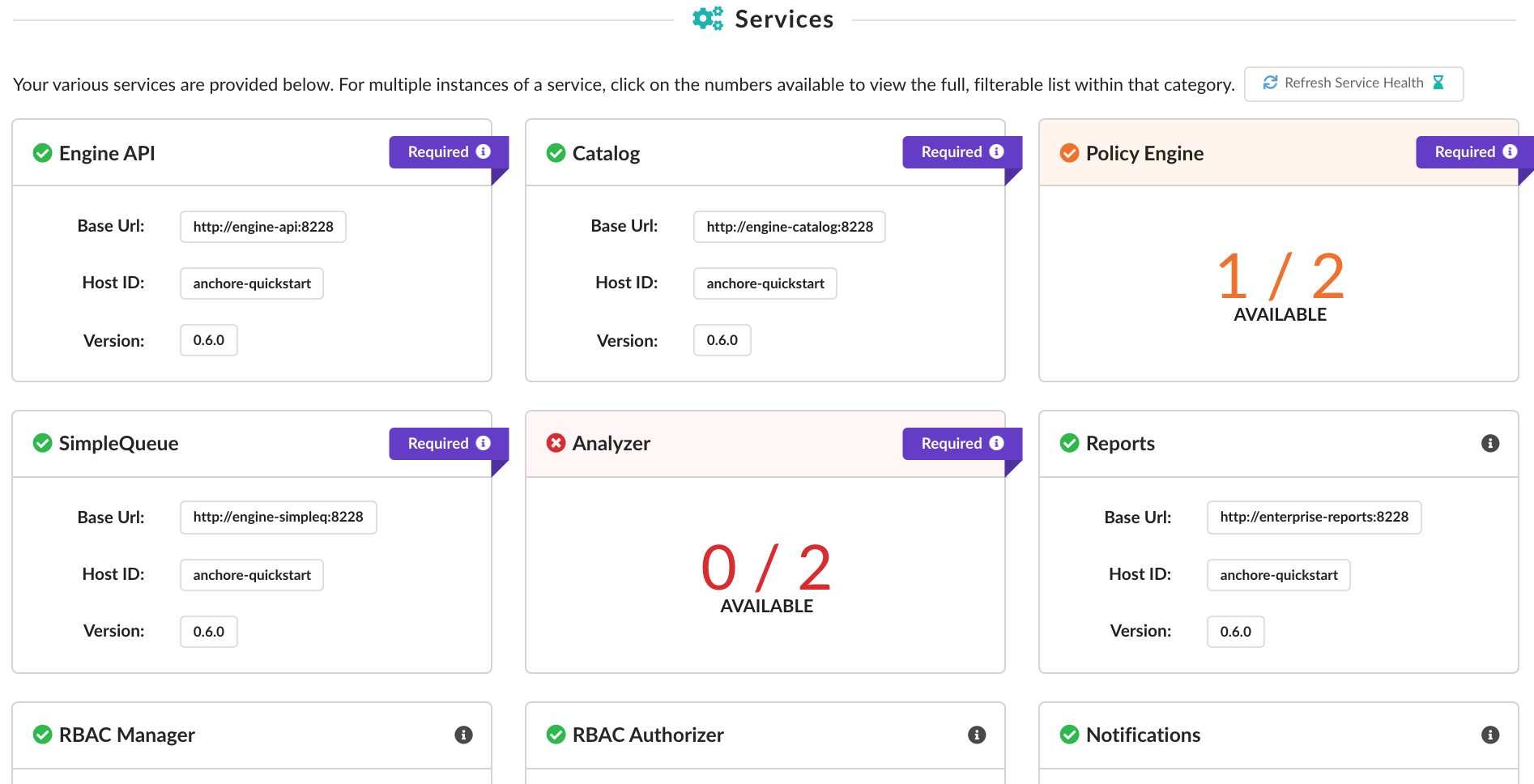Select the Engine API Base Url field
1534x784 pixels.
click(x=262, y=227)
